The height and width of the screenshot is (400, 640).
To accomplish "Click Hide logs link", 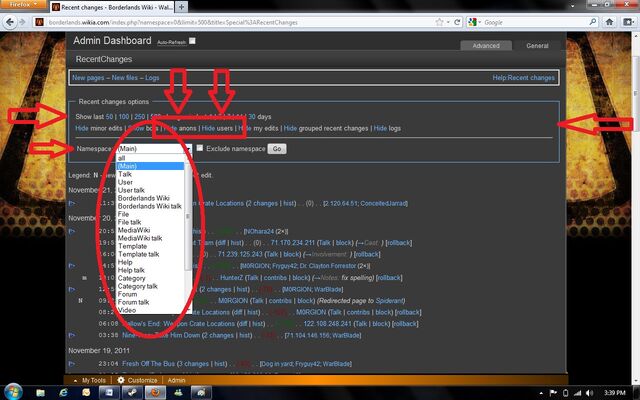I will tap(380, 128).
